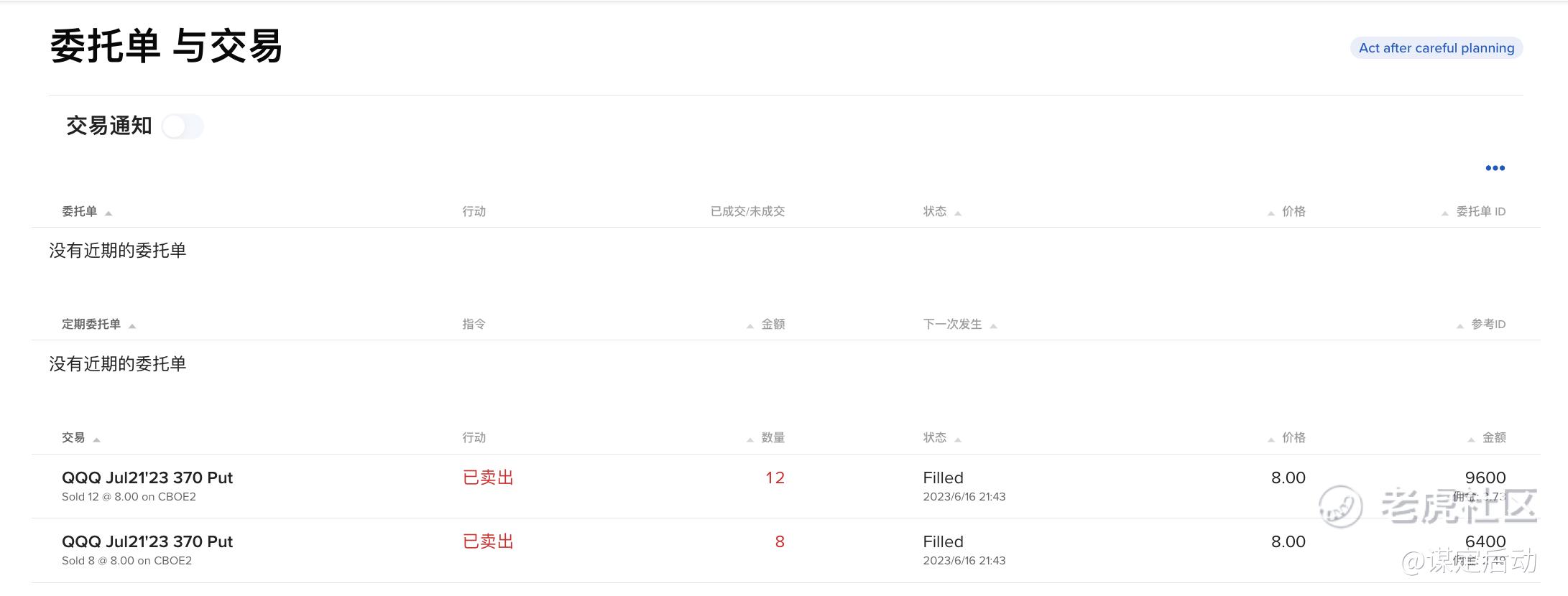Click the 已成交/未成交 column header
Image resolution: width=1568 pixels, height=596 pixels.
click(747, 211)
